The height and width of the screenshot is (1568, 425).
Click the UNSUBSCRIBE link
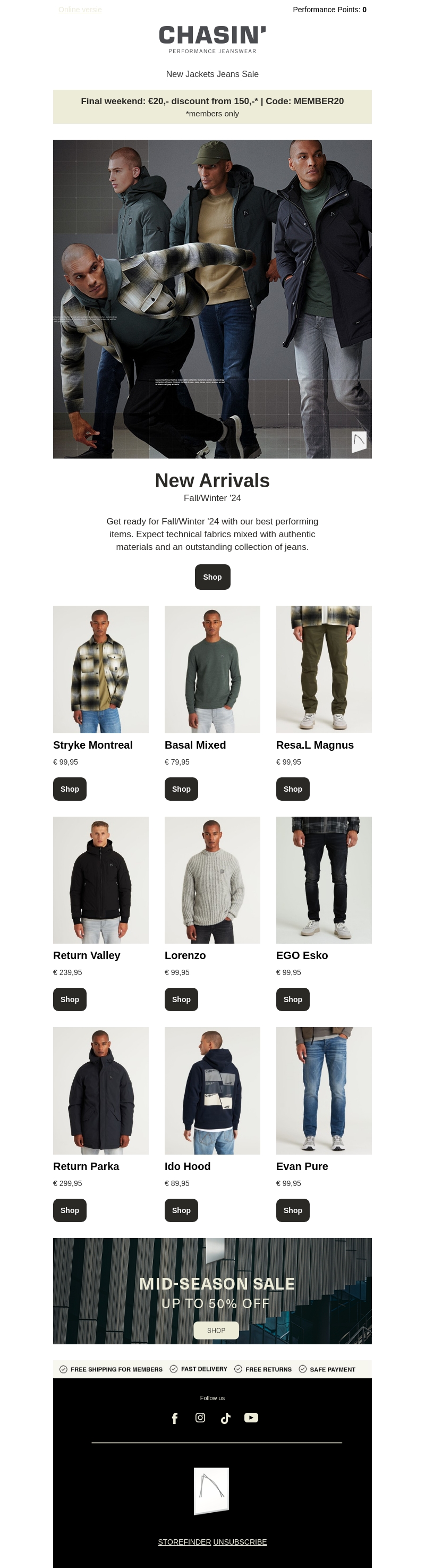click(x=240, y=1542)
